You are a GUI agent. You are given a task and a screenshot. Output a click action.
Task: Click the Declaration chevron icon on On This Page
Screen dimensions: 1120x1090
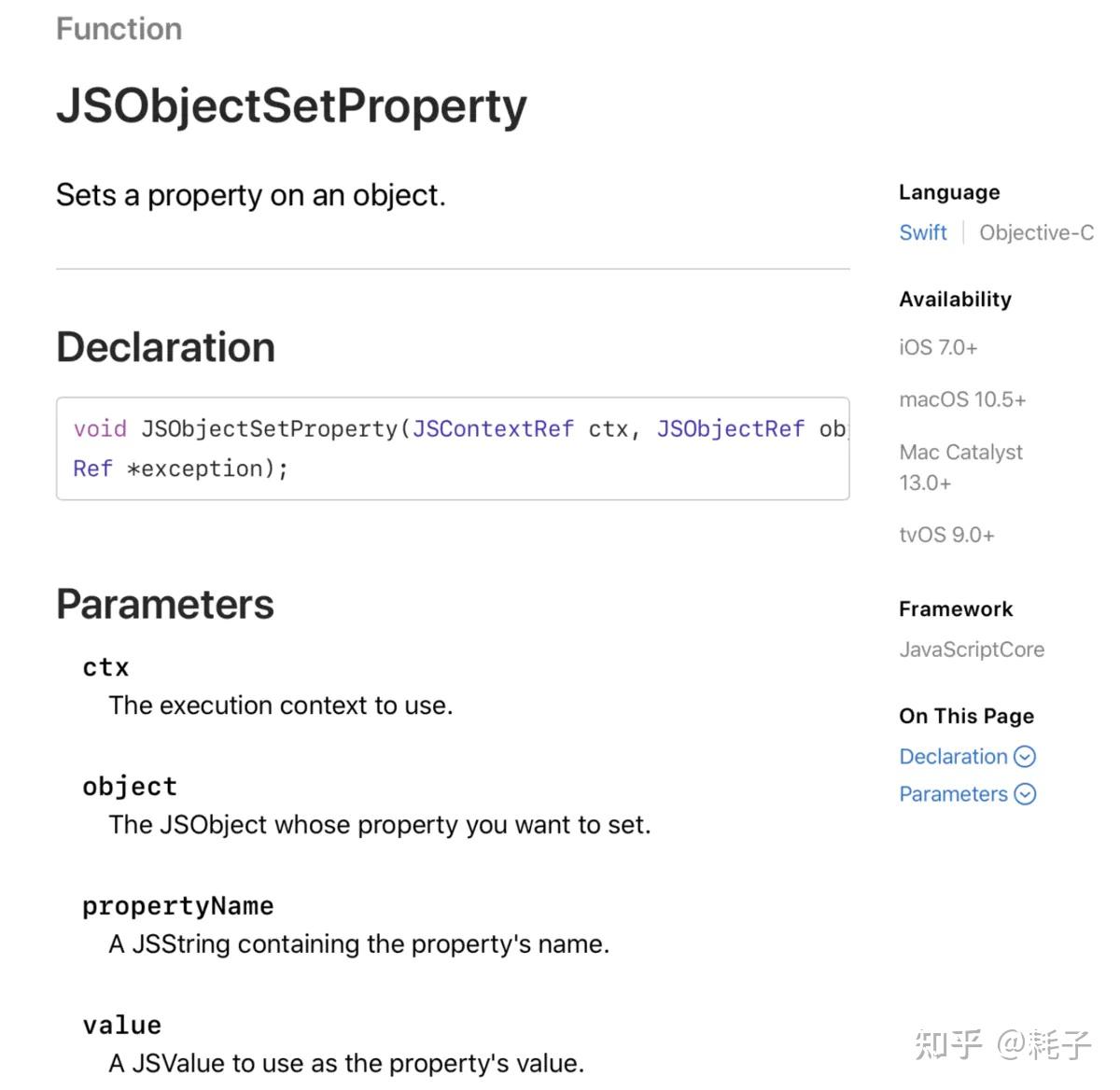tap(1024, 757)
